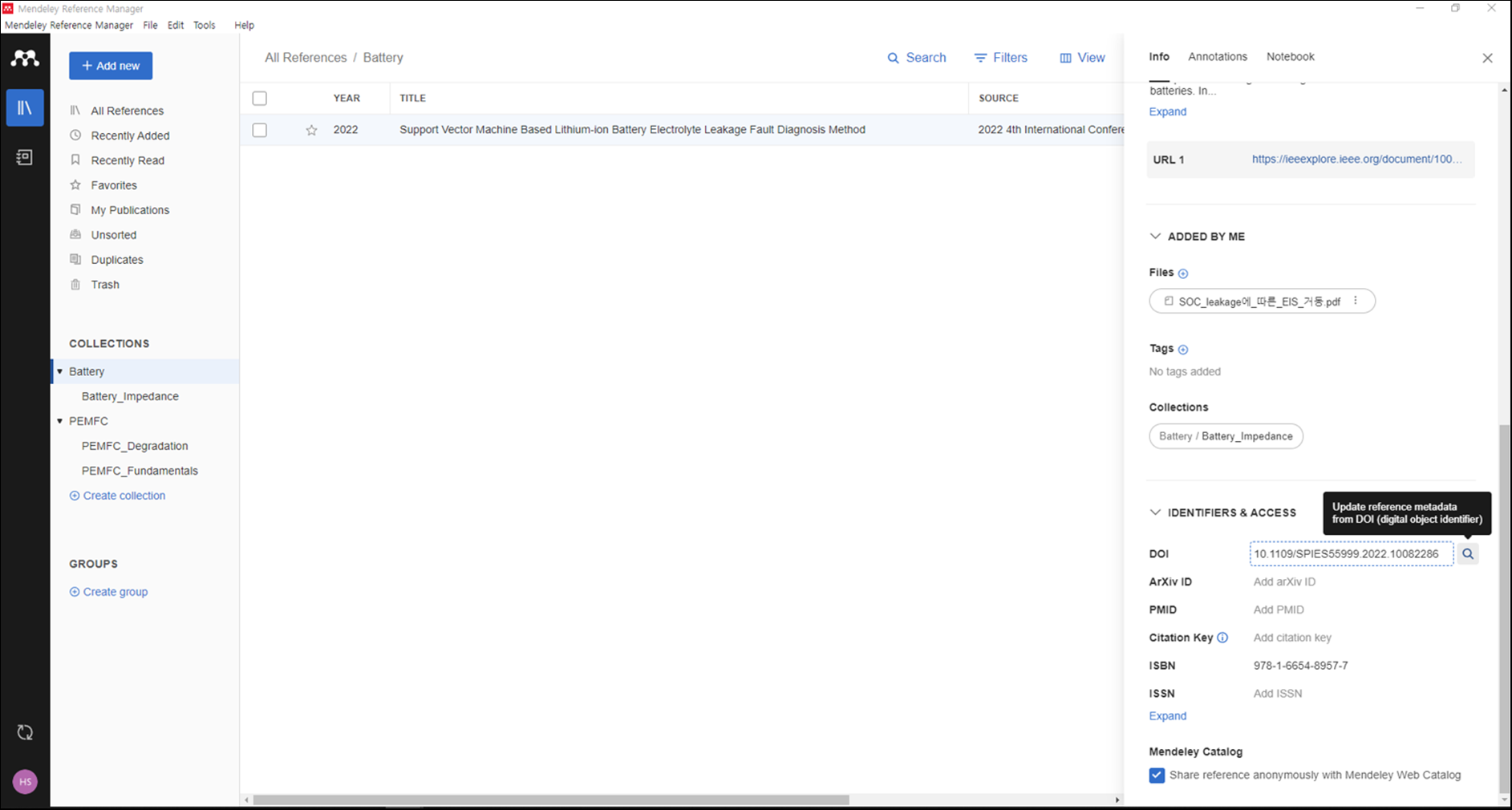The image size is (1512, 810).
Task: Click DOI metadata lookup search icon
Action: click(x=1468, y=554)
